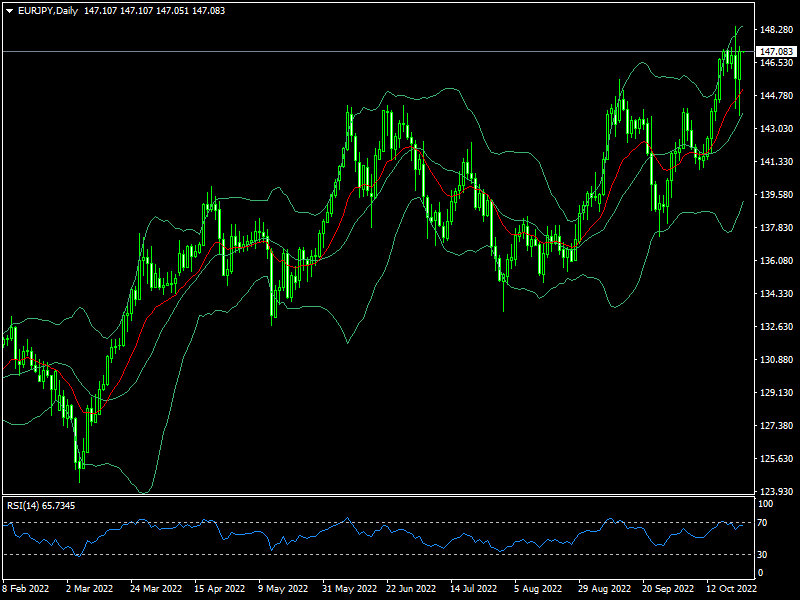Select the RSI 30 level label

click(x=762, y=554)
